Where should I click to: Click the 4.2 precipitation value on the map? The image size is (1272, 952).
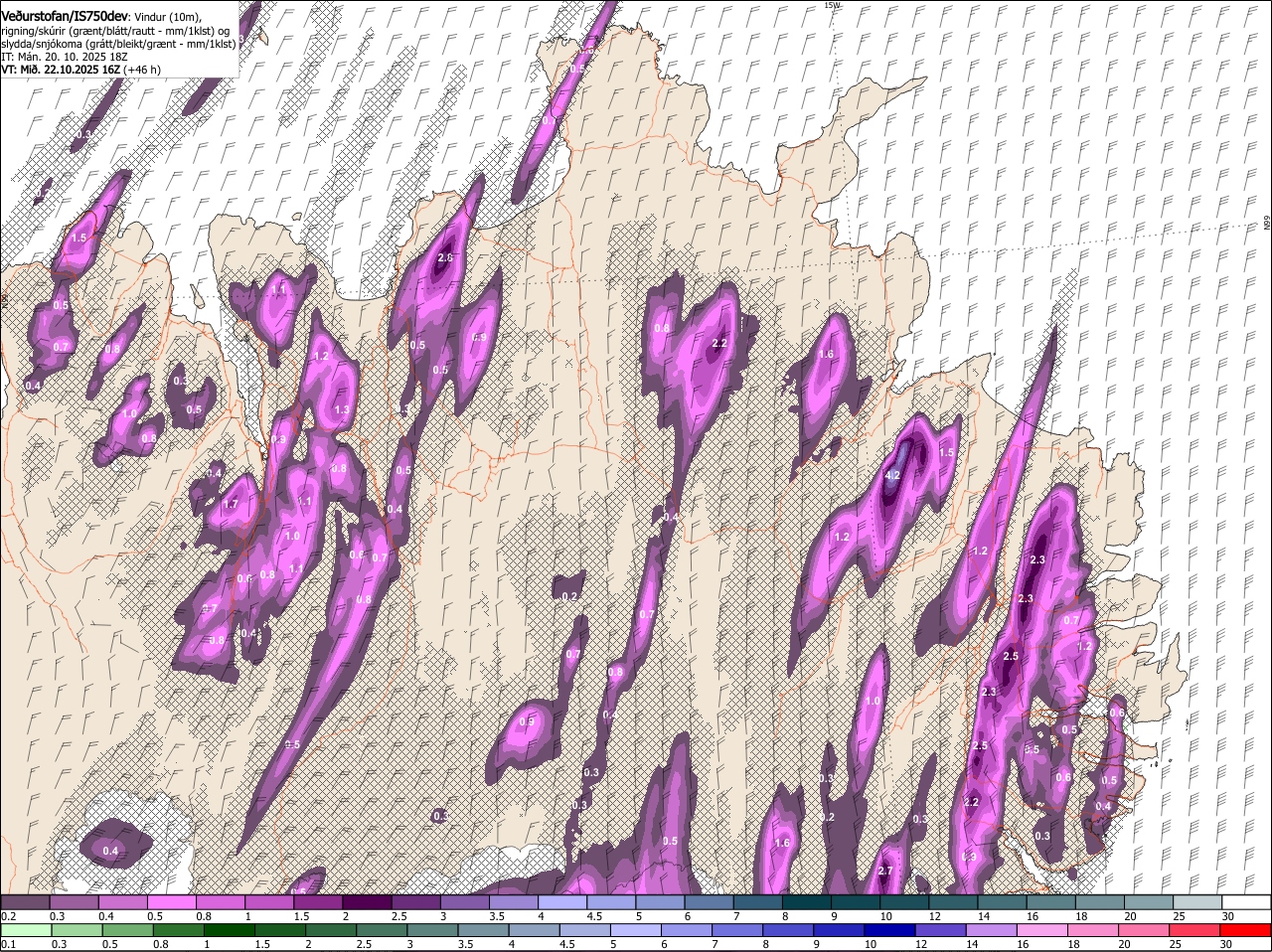[x=892, y=476]
